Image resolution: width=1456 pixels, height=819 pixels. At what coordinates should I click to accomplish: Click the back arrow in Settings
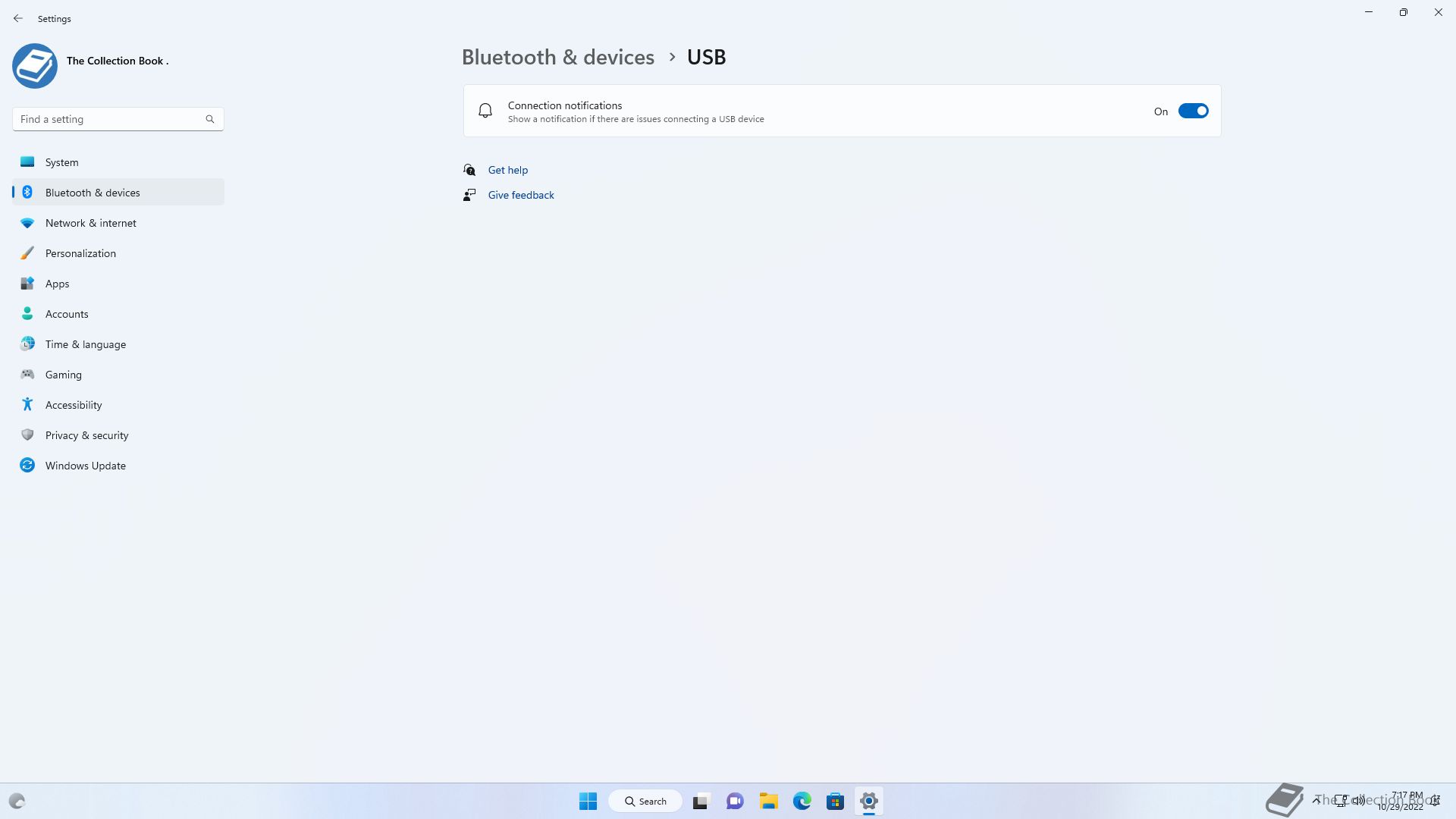tap(18, 18)
